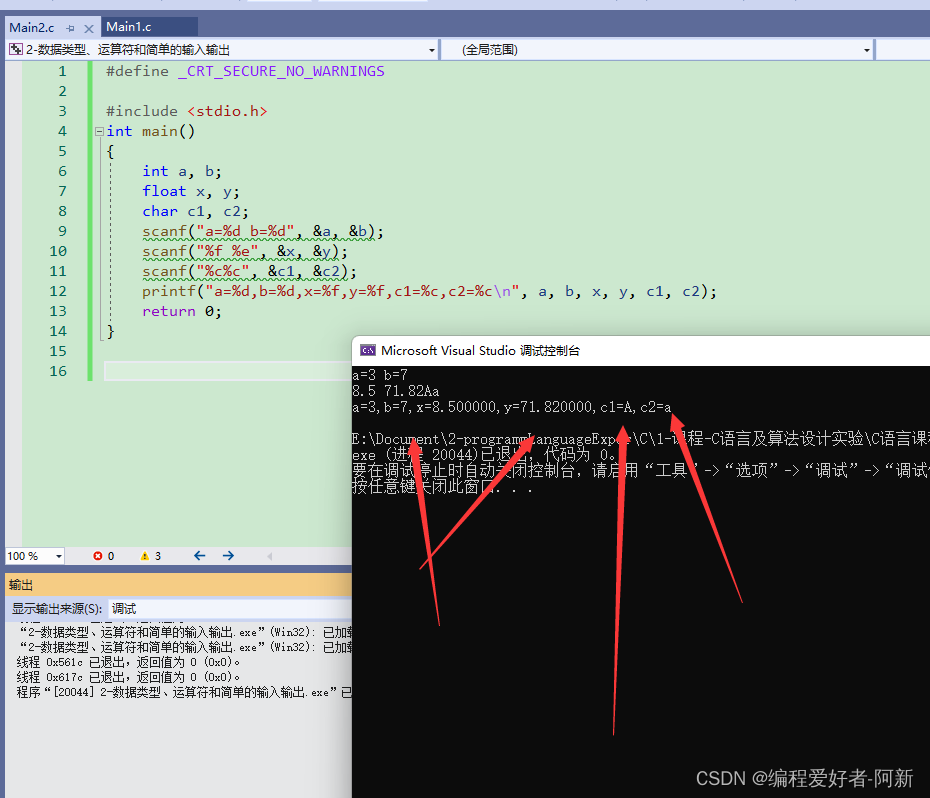Switch to the Main1.c tab
The image size is (930, 798).
pyautogui.click(x=129, y=27)
